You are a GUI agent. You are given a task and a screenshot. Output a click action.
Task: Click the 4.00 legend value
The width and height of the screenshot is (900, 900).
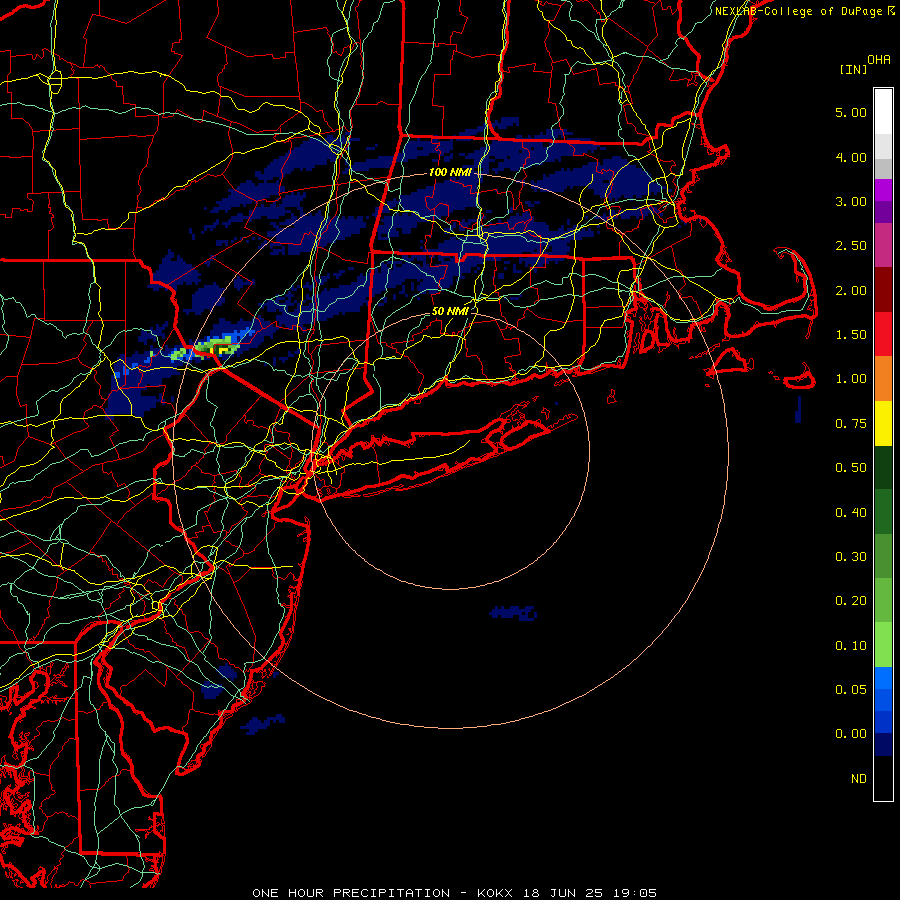(x=851, y=157)
